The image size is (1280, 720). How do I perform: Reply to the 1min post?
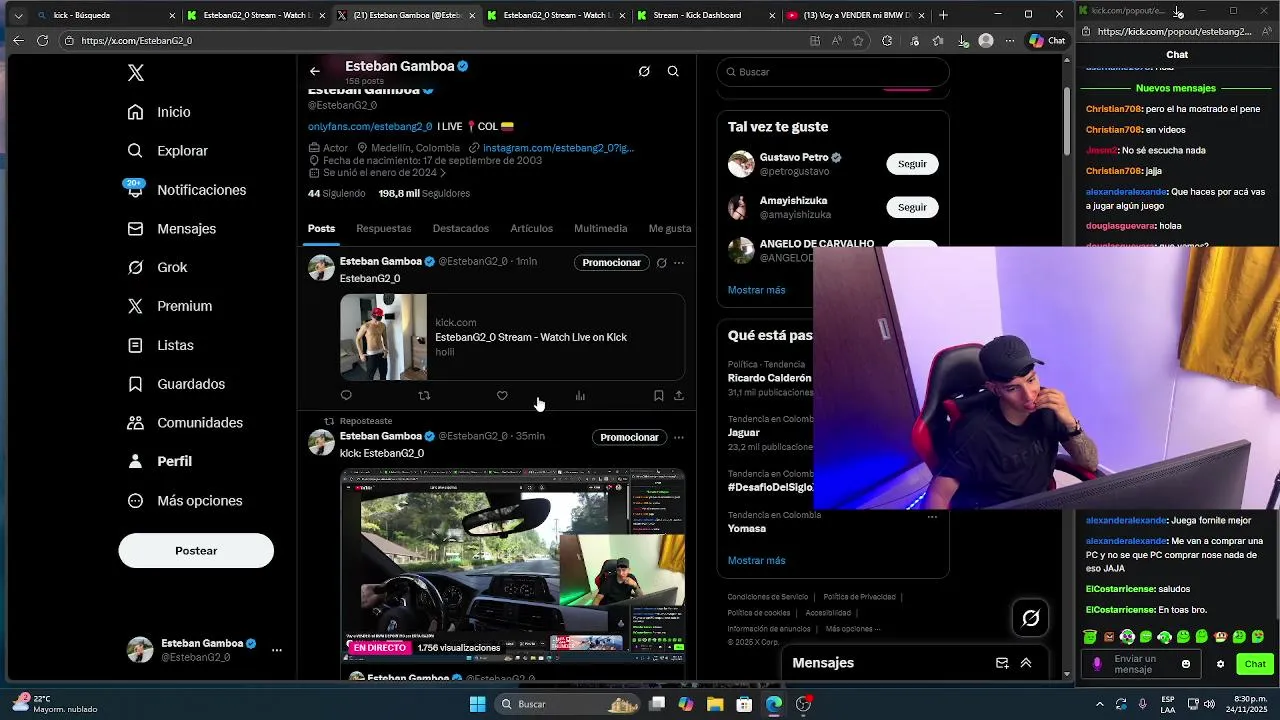[346, 396]
